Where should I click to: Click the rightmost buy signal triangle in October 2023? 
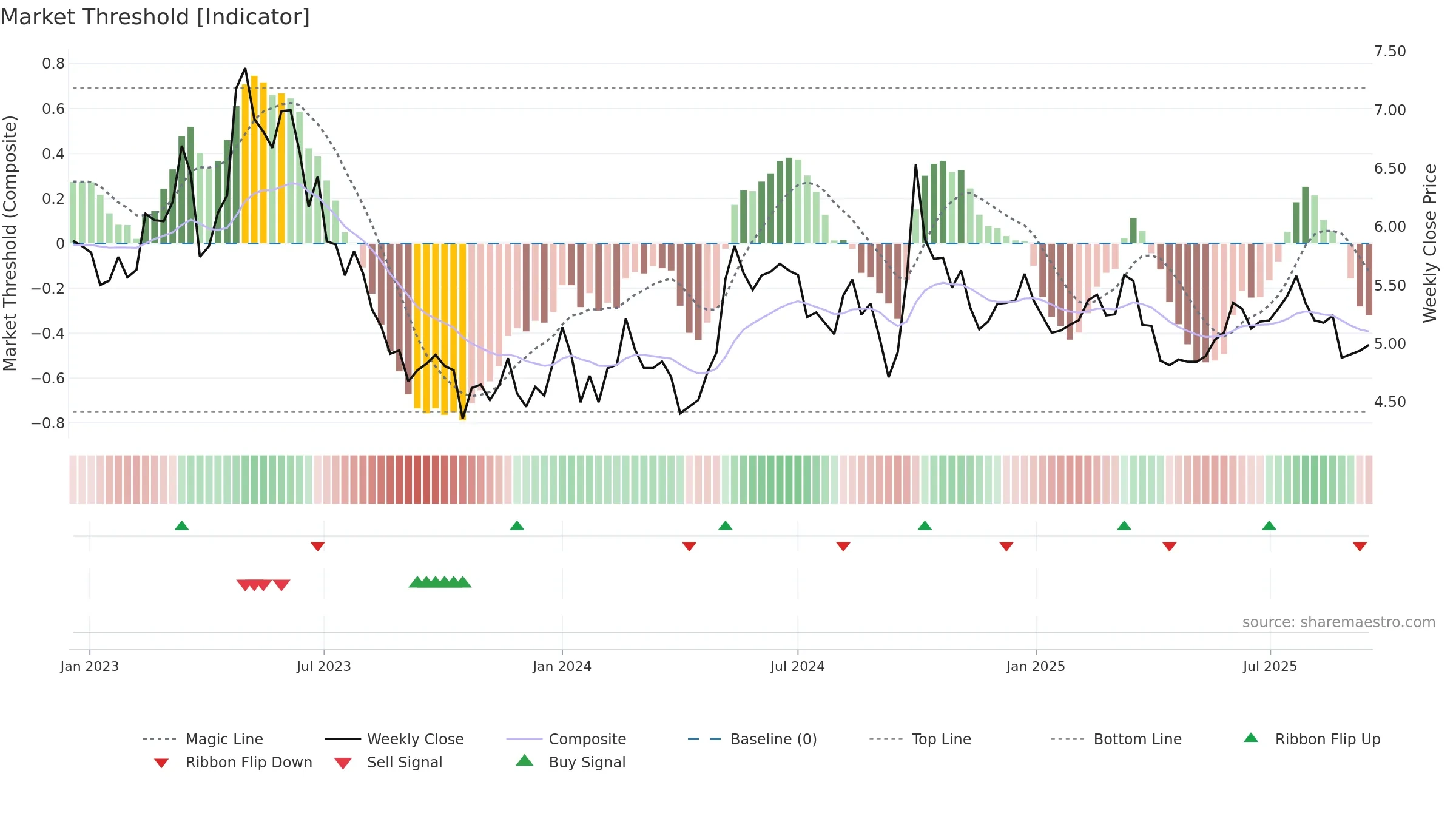[x=463, y=582]
